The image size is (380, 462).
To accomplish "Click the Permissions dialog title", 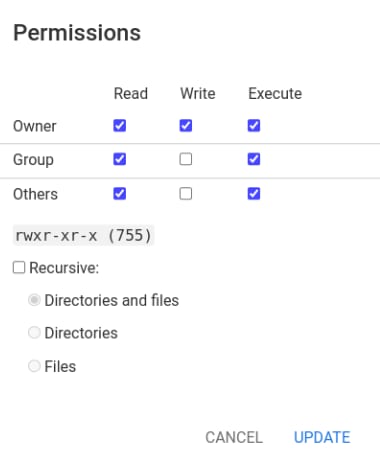I will point(77,33).
